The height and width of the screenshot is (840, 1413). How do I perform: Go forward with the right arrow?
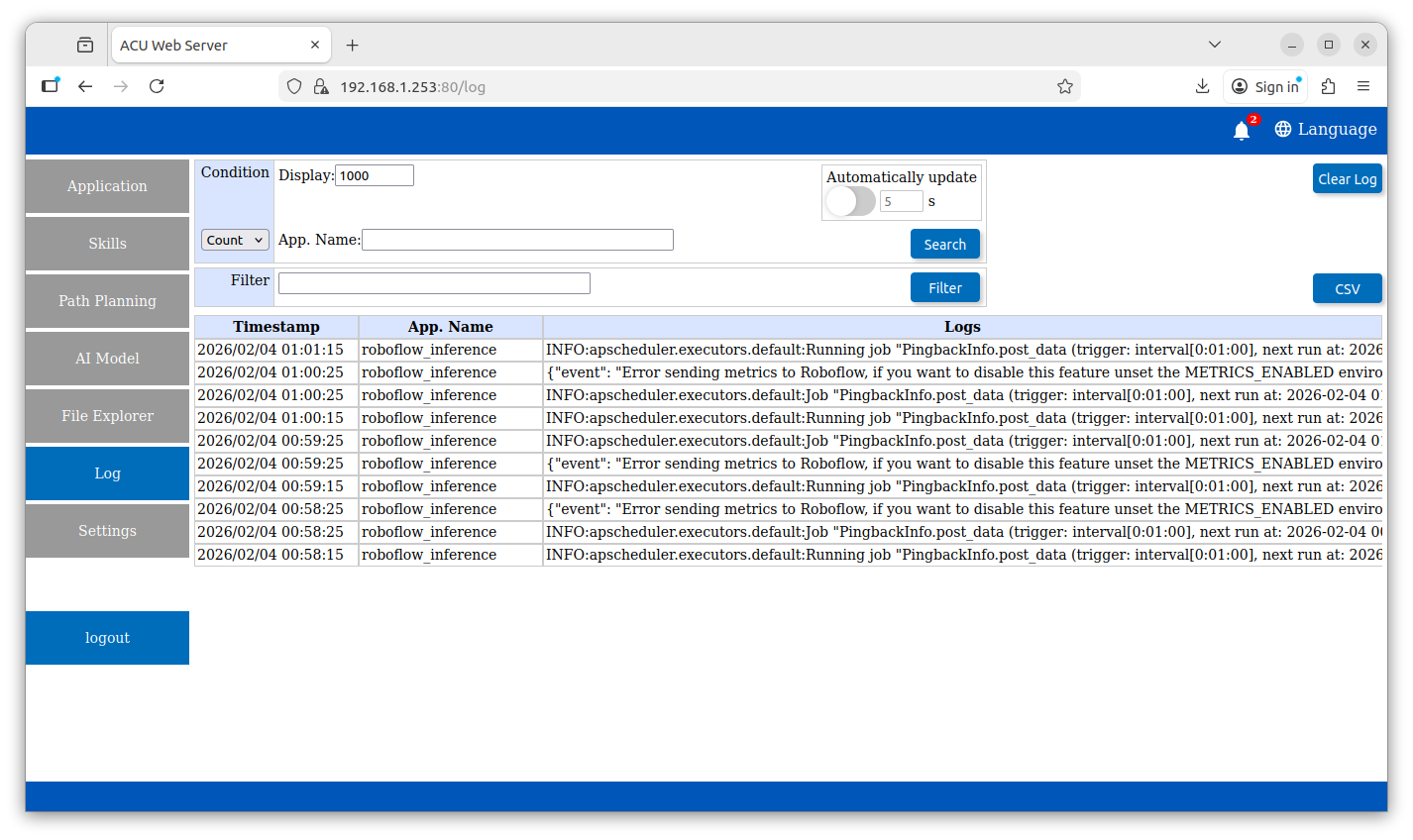121,86
